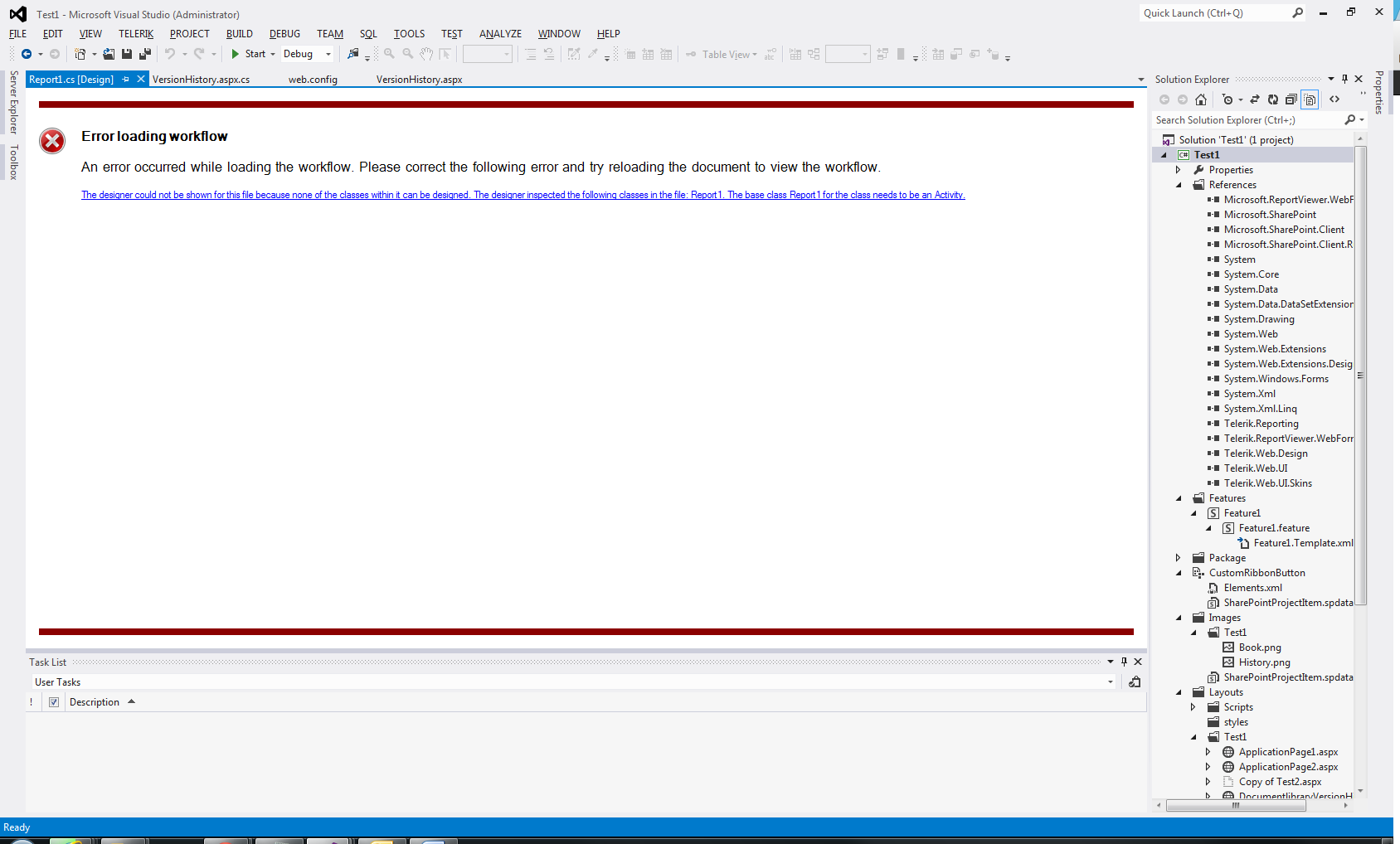
Task: Open the Server Explorer side tab
Action: [x=13, y=102]
